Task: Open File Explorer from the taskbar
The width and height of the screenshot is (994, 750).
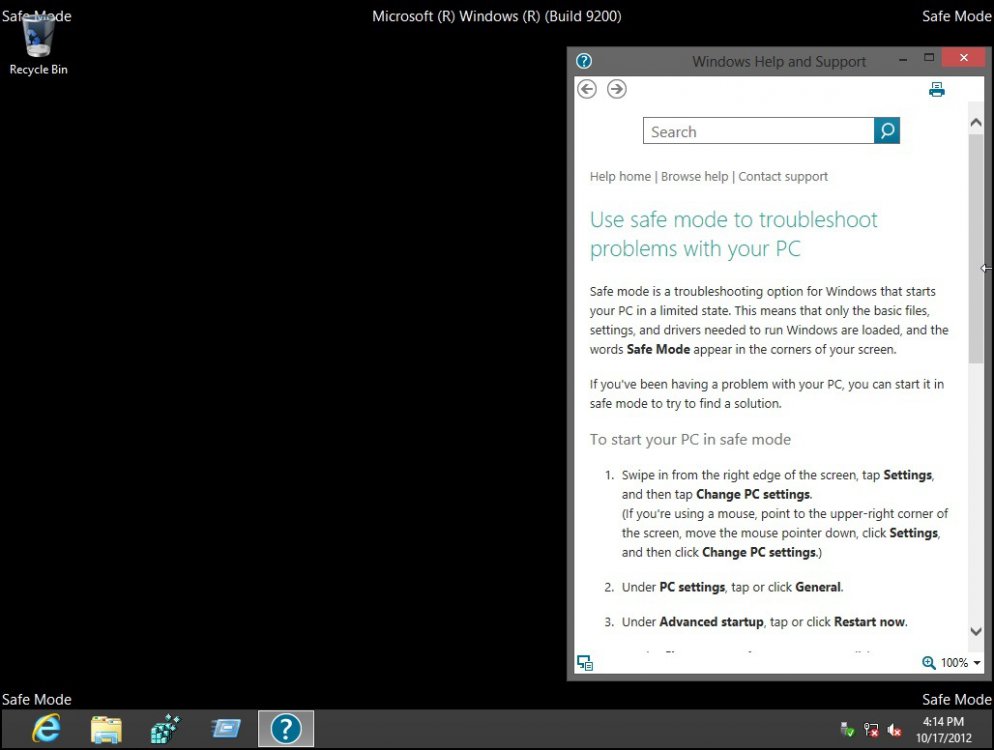Action: 106,729
